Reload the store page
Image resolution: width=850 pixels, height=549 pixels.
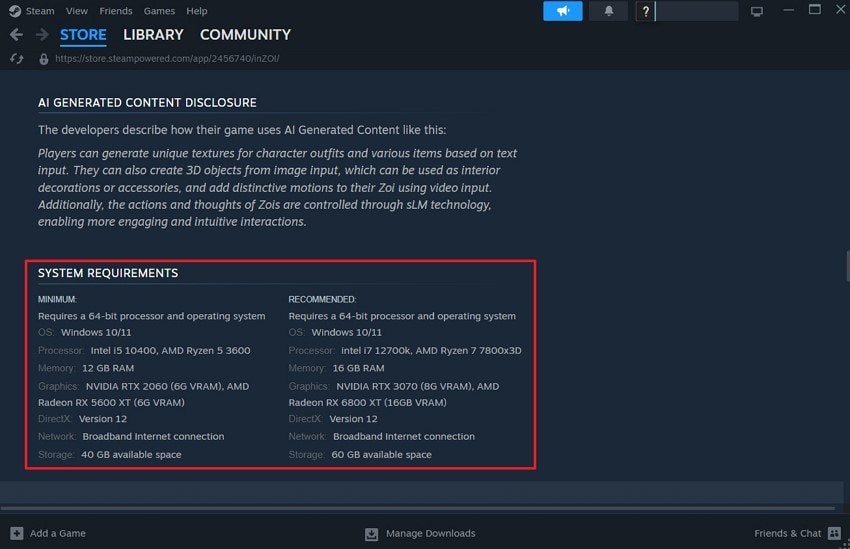pos(17,59)
